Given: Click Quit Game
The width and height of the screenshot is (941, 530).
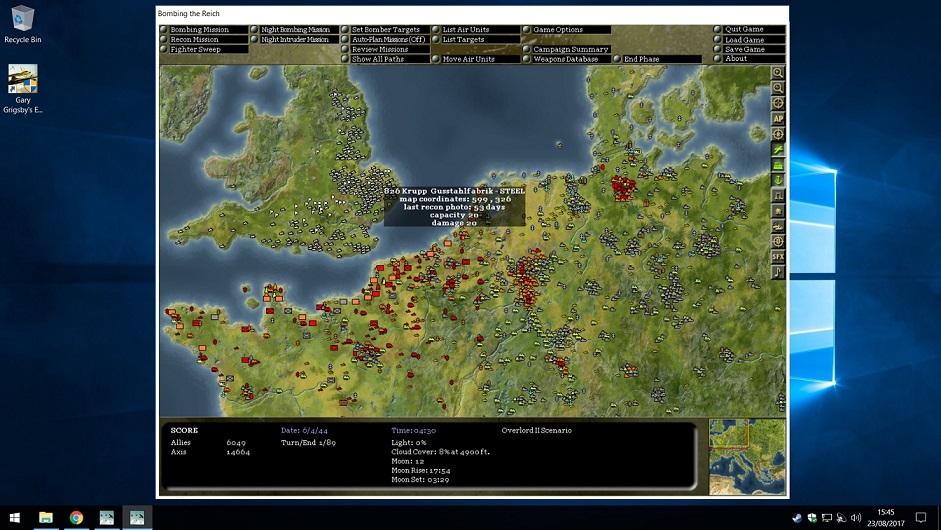Looking at the screenshot, I should coord(749,29).
